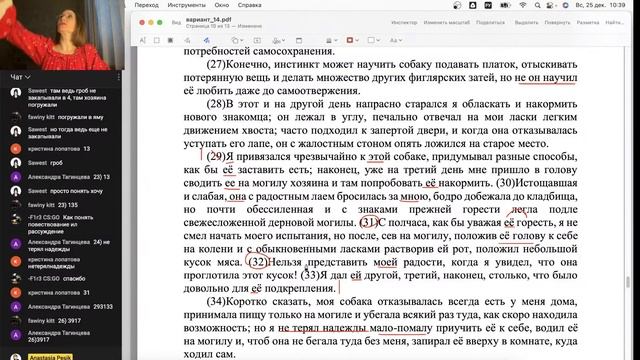Click the Найти search field

614,22
